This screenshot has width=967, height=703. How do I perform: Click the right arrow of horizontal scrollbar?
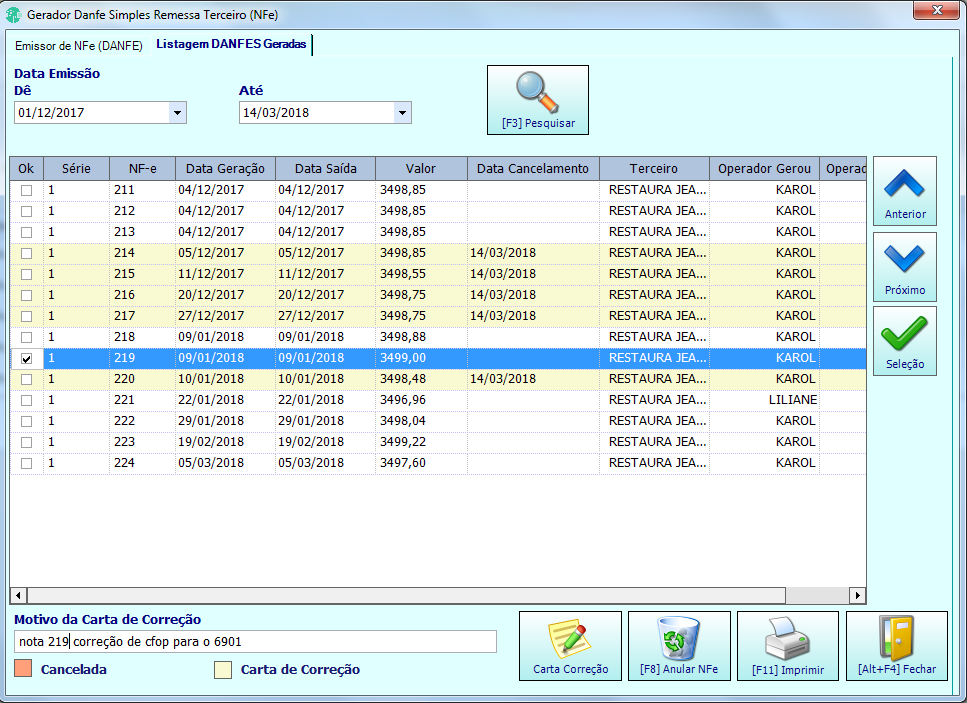[857, 595]
